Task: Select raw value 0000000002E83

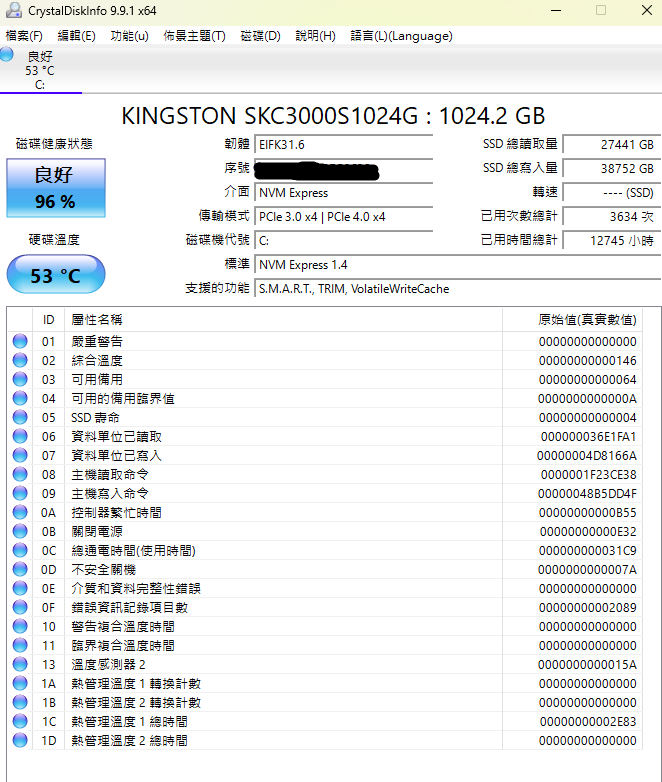Action: point(588,722)
